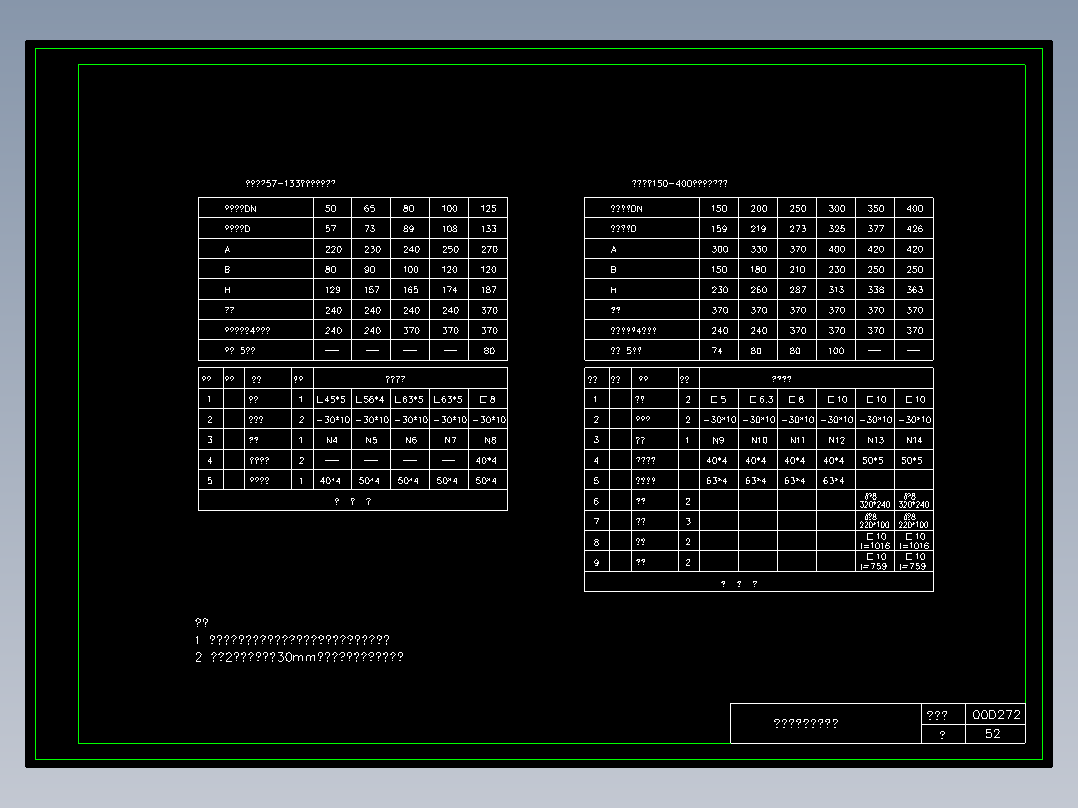Viewport: 1078px width, 808px height.
Task: Click row number 7 in right parts table
Action: pyautogui.click(x=596, y=522)
